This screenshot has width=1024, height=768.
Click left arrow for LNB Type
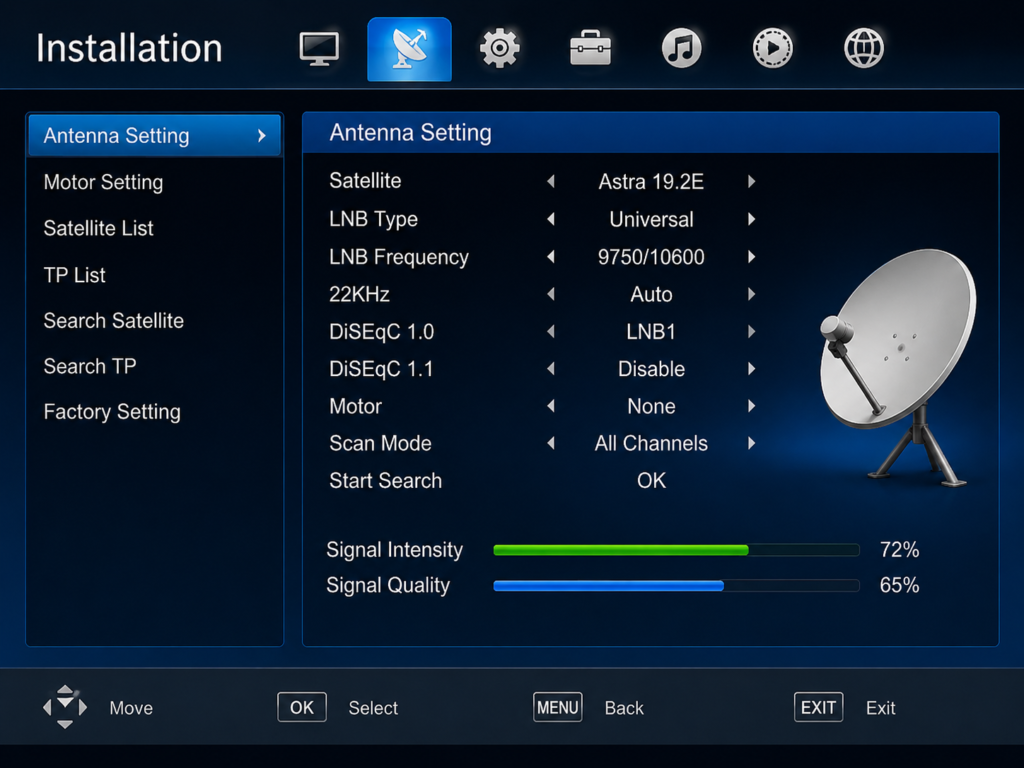[x=551, y=219]
